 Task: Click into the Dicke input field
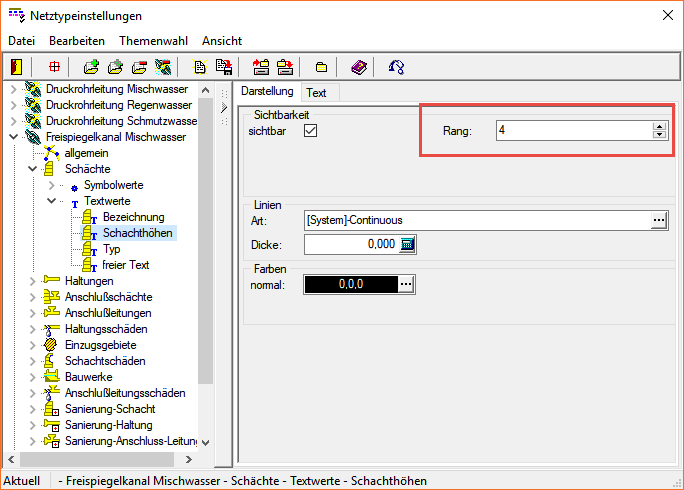tap(350, 245)
